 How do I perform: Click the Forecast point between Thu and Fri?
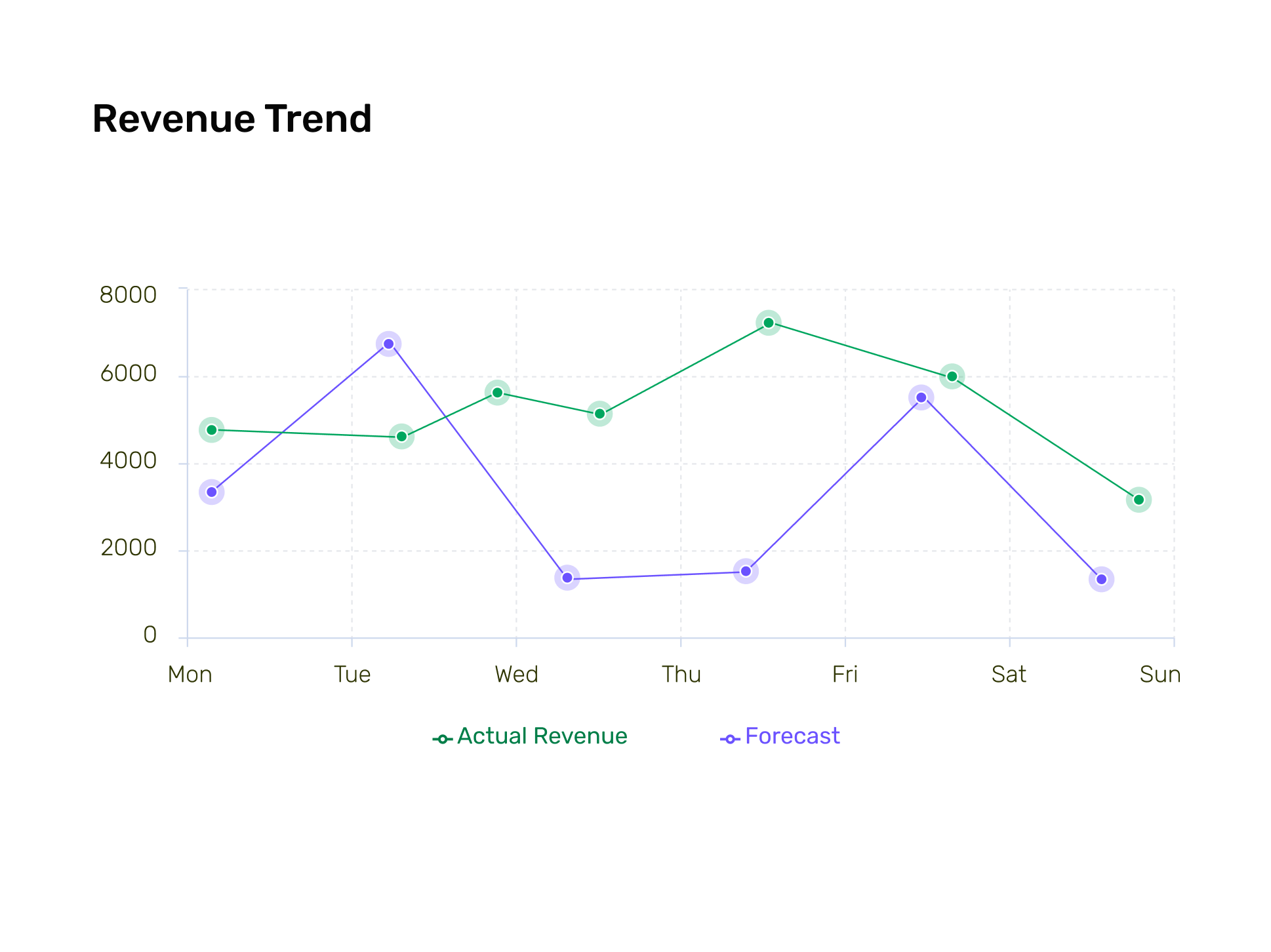tap(746, 572)
